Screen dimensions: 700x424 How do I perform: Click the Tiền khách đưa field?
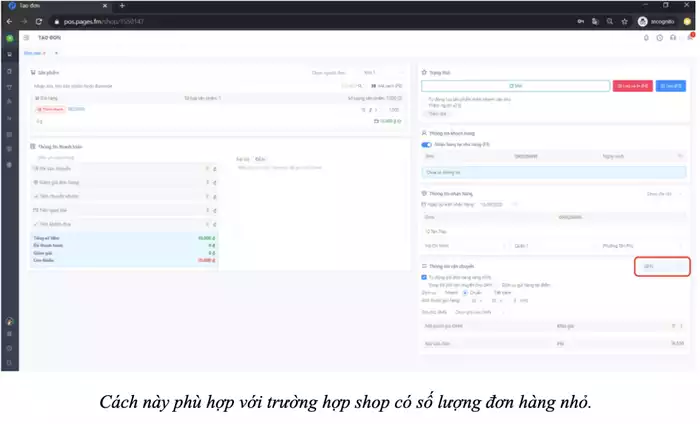tap(124, 224)
